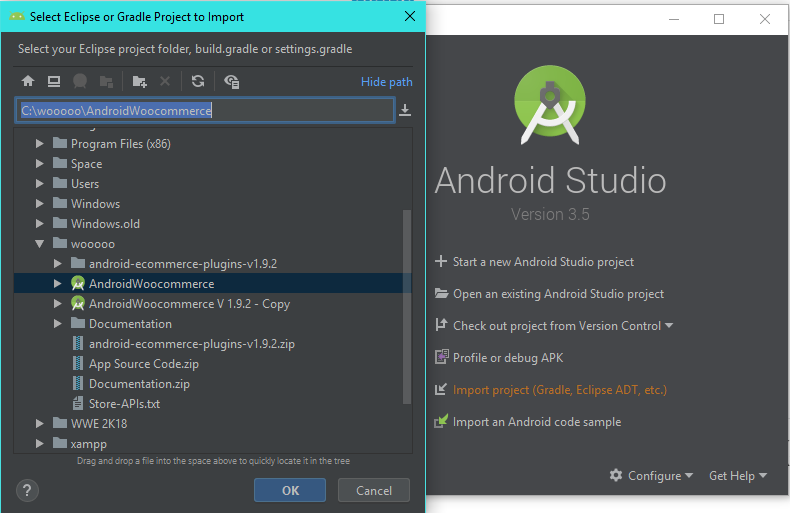
Task: Click the Import project arrow icon
Action: [x=441, y=389]
